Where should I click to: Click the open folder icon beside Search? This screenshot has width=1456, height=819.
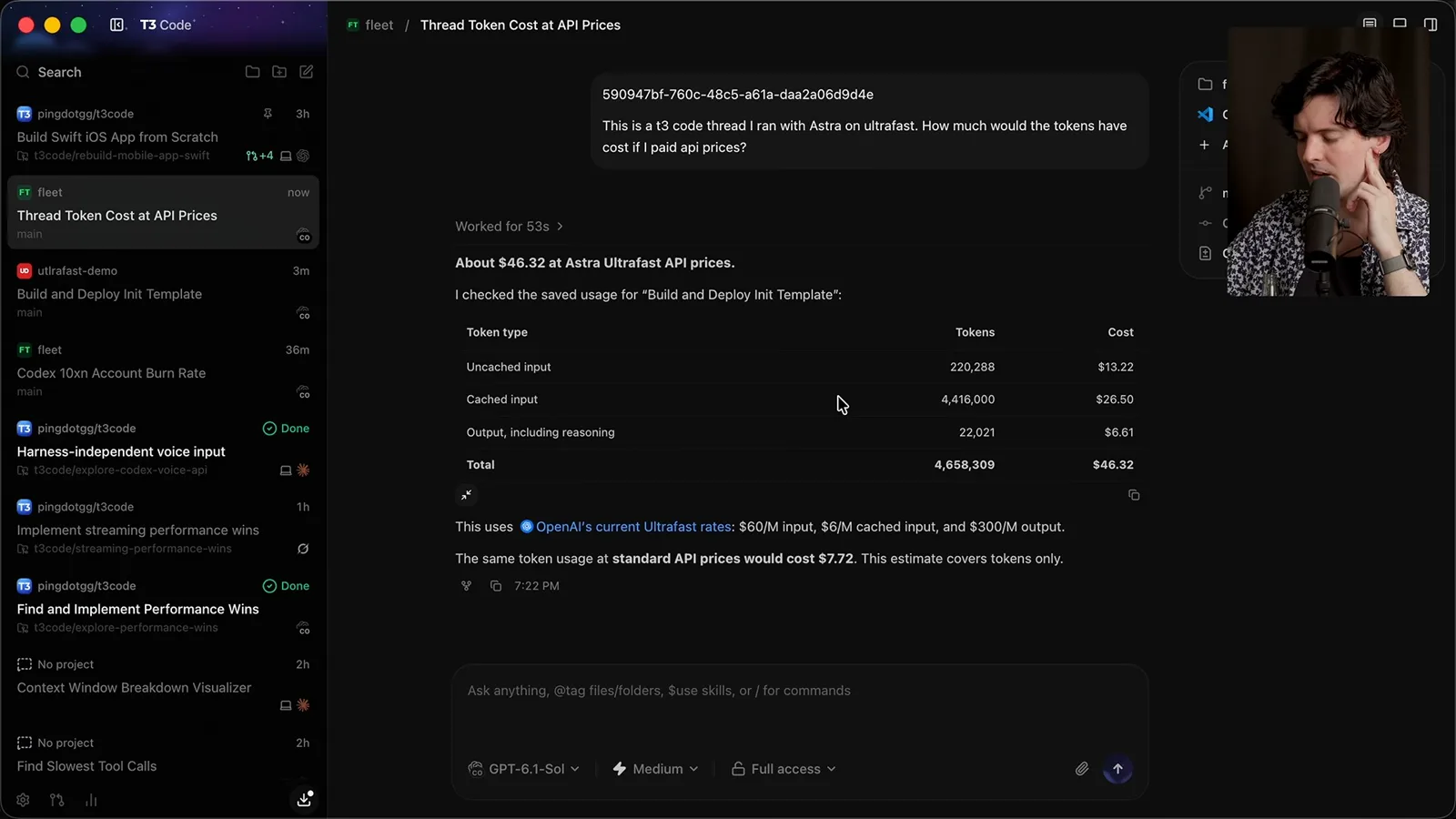(x=253, y=72)
